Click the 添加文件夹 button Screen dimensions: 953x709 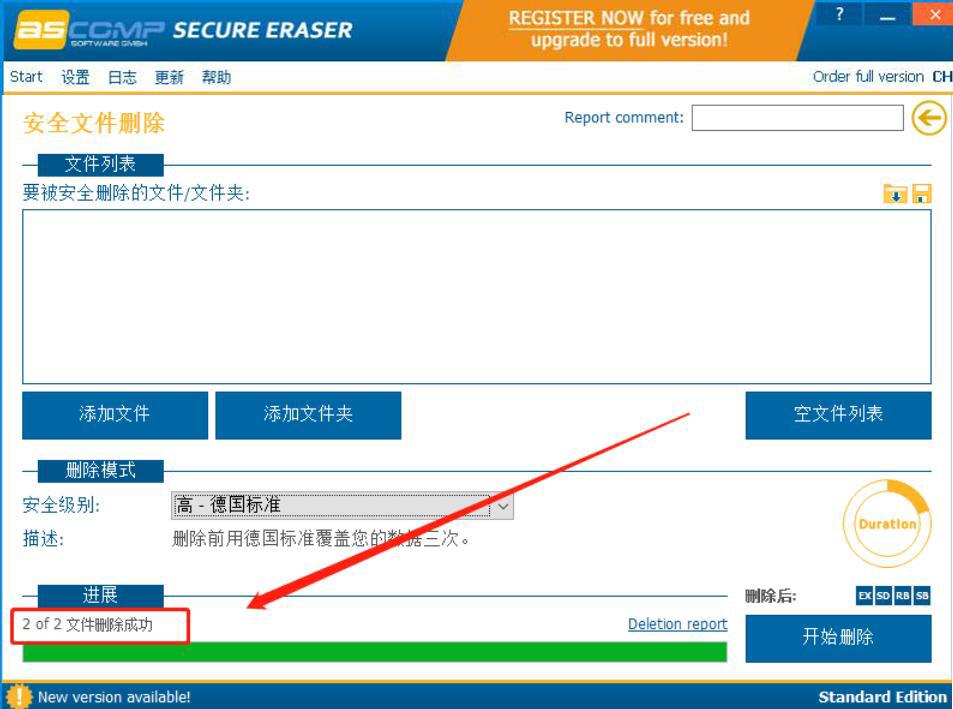click(308, 415)
